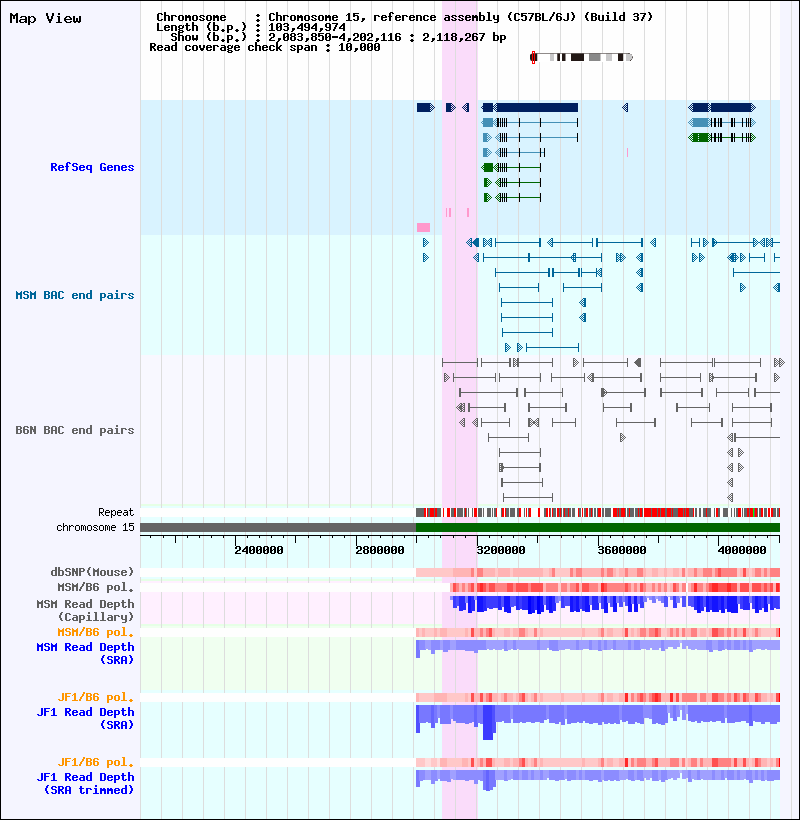The height and width of the screenshot is (820, 800).
Task: Click the gray gap segment of chromosome 15
Action: 278,527
